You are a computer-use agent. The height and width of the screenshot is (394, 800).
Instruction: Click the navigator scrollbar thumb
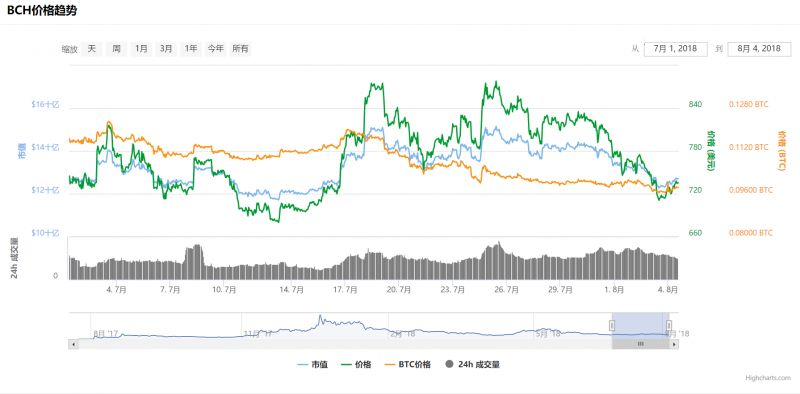(640, 344)
